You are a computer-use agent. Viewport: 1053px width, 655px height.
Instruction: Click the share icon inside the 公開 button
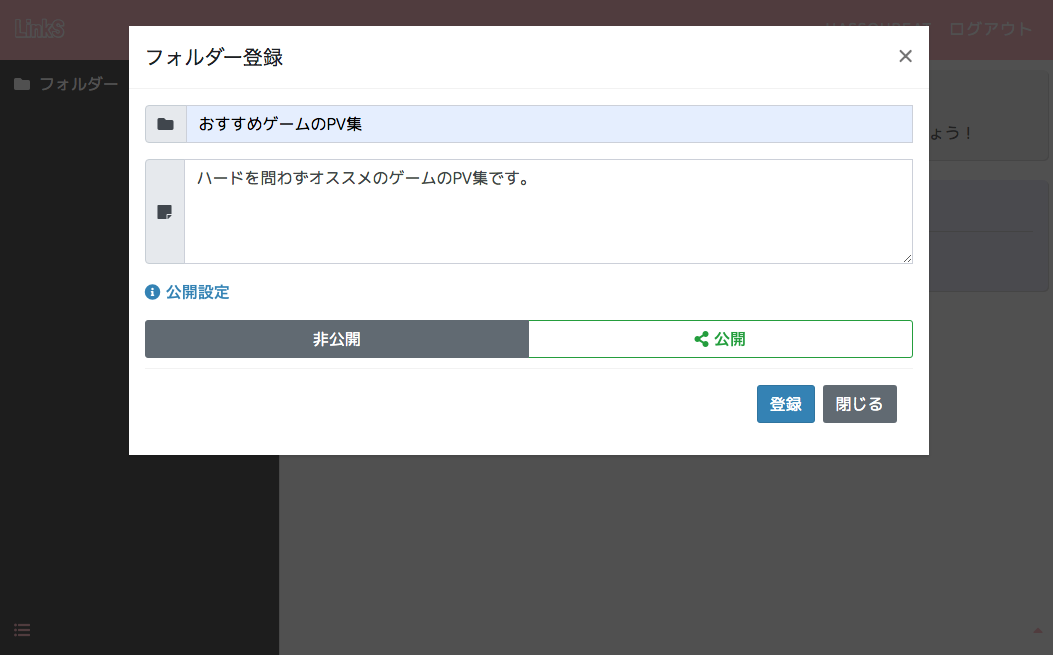[x=701, y=338]
